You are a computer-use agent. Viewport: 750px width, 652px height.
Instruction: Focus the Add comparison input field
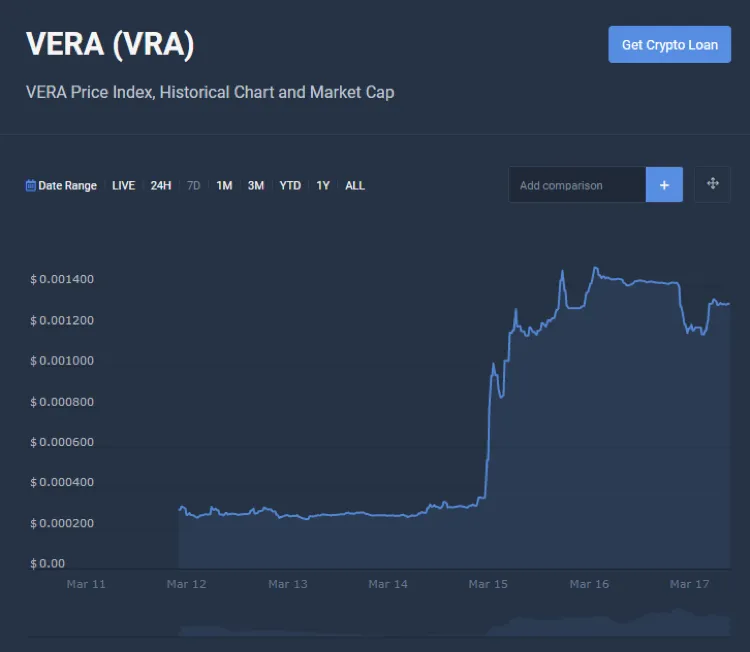(577, 185)
